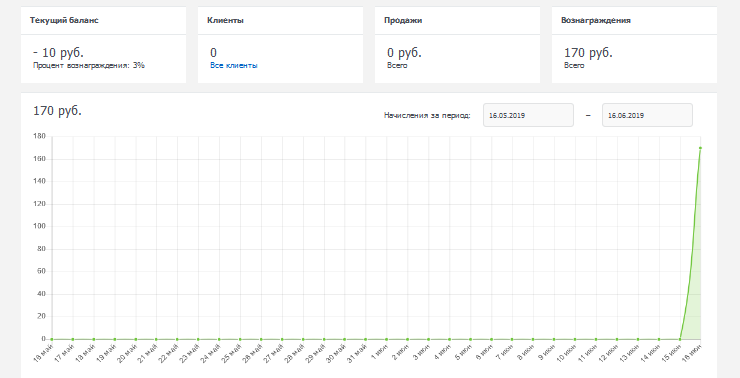The width and height of the screenshot is (740, 378).
Task: Click the start date field 16.05.2019
Action: tap(528, 115)
